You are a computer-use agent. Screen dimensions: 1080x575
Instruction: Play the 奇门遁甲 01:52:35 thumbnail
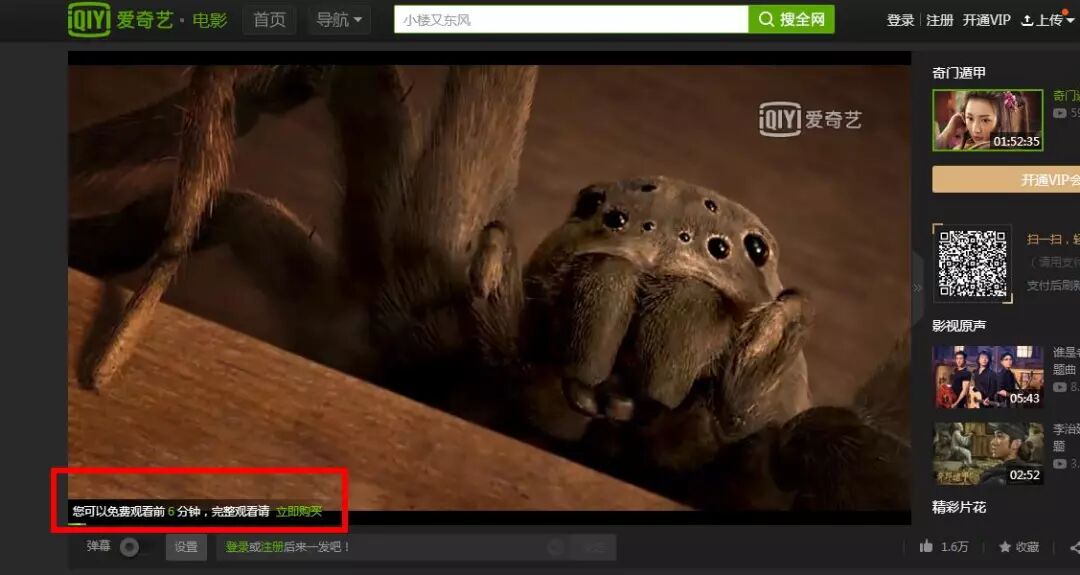[x=987, y=120]
